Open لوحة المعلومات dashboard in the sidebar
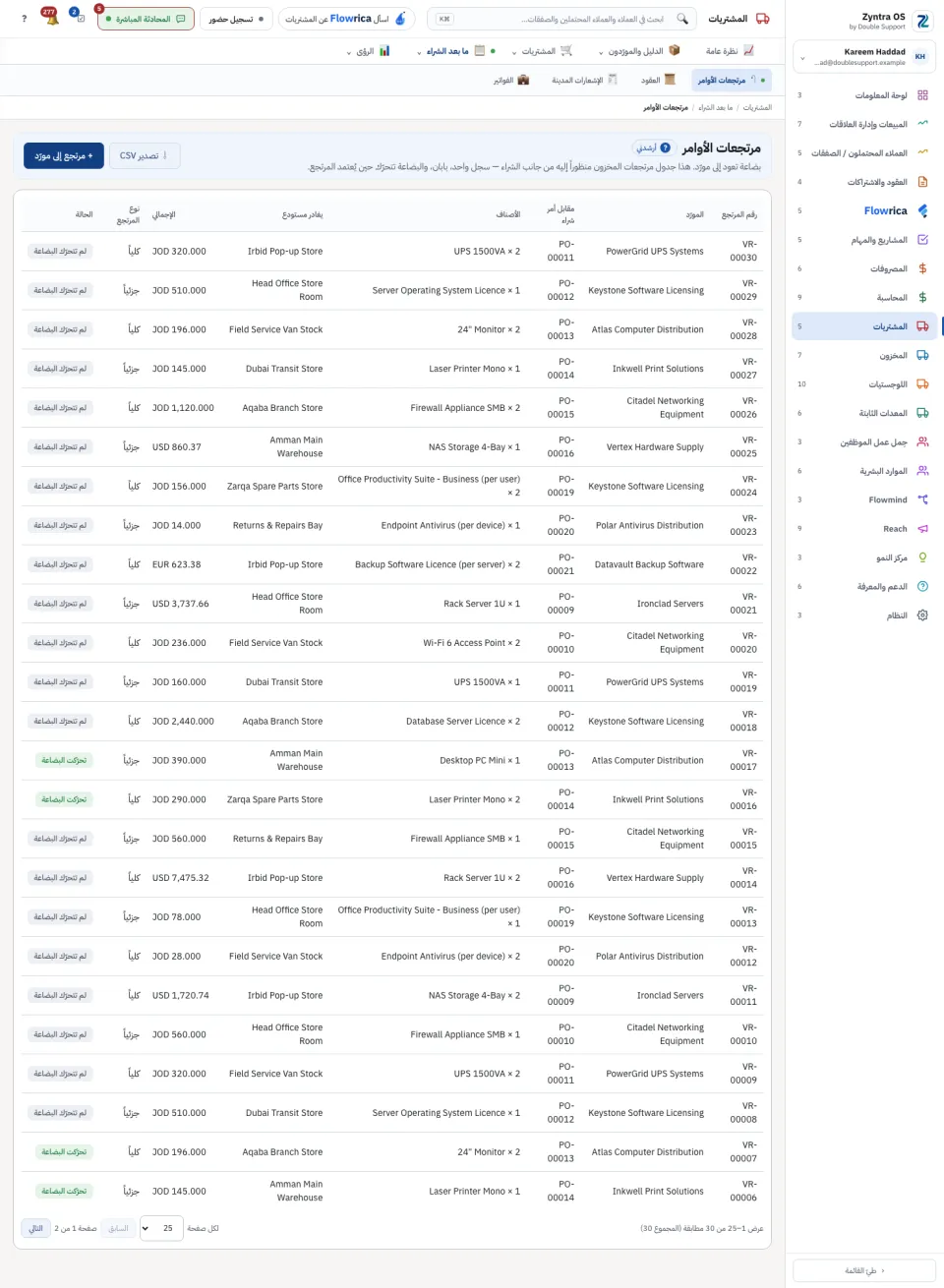944x1288 pixels. tap(864, 95)
